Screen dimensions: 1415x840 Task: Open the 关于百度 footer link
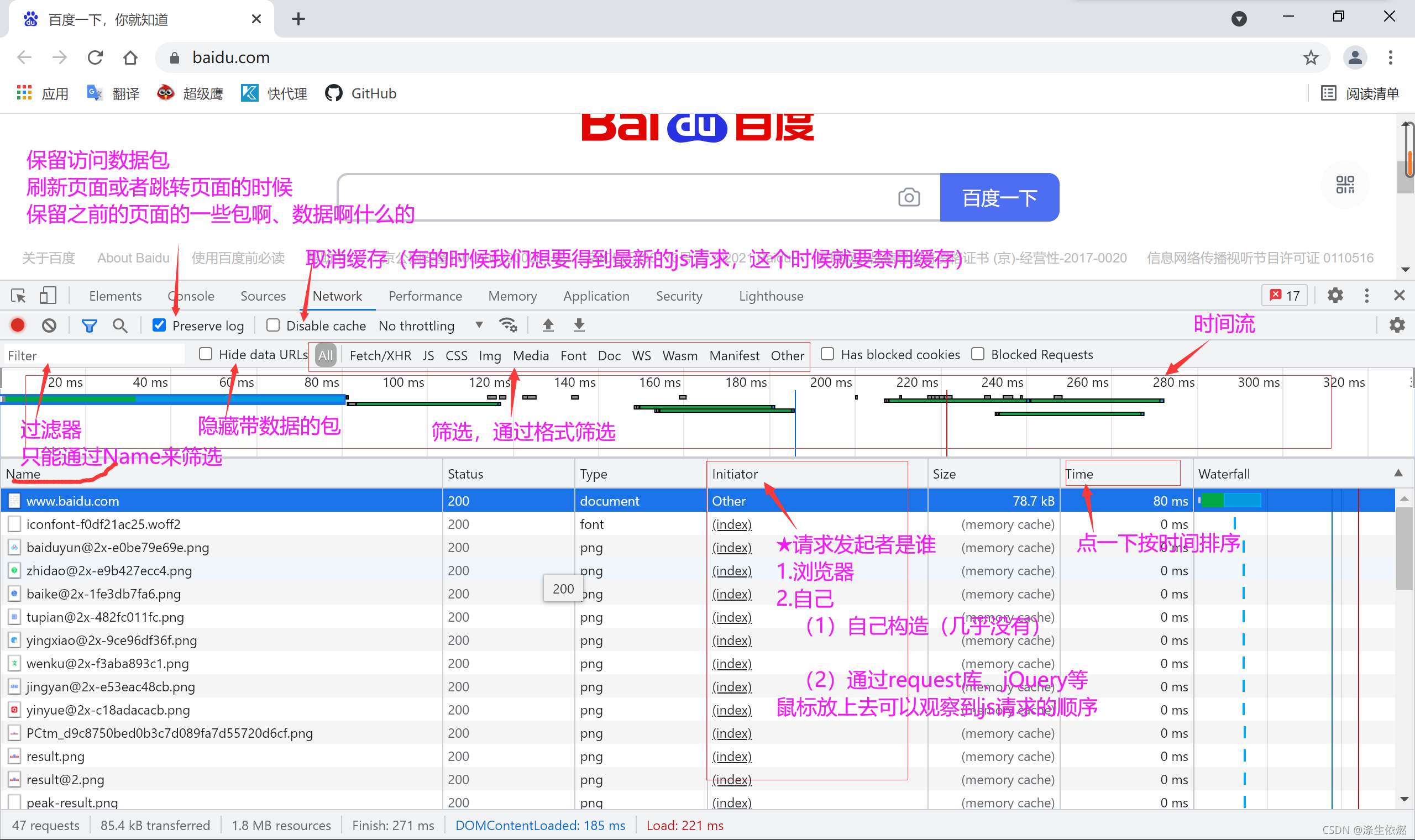click(x=49, y=258)
